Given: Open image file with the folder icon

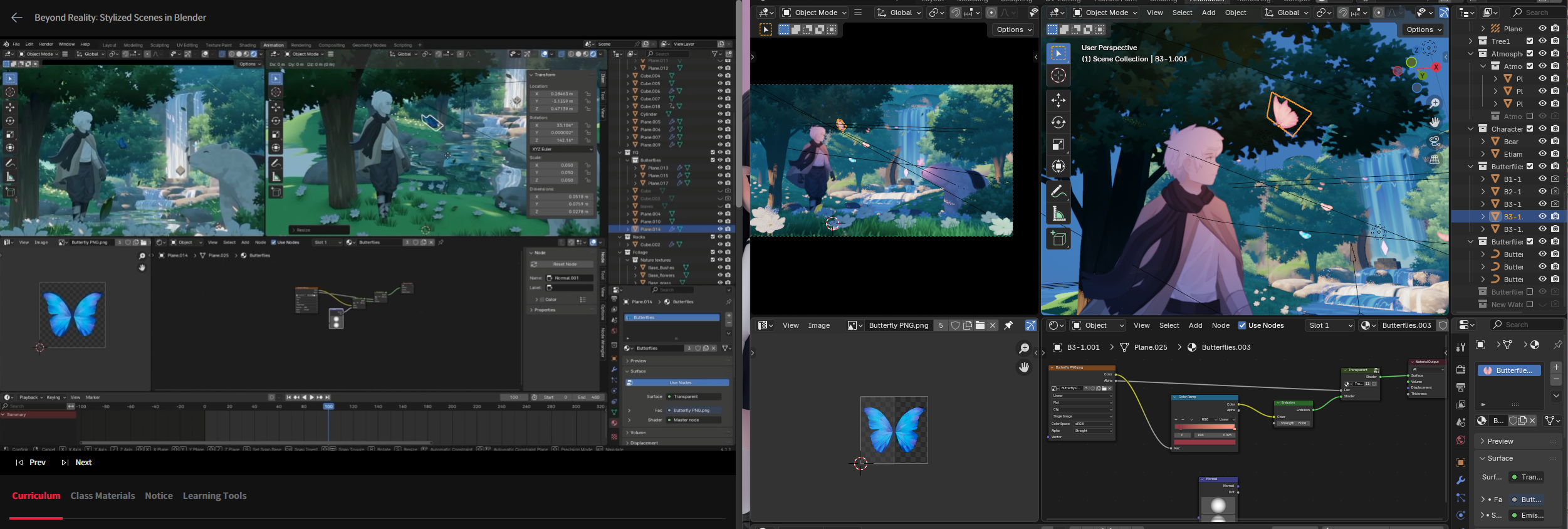Looking at the screenshot, I should pos(980,325).
